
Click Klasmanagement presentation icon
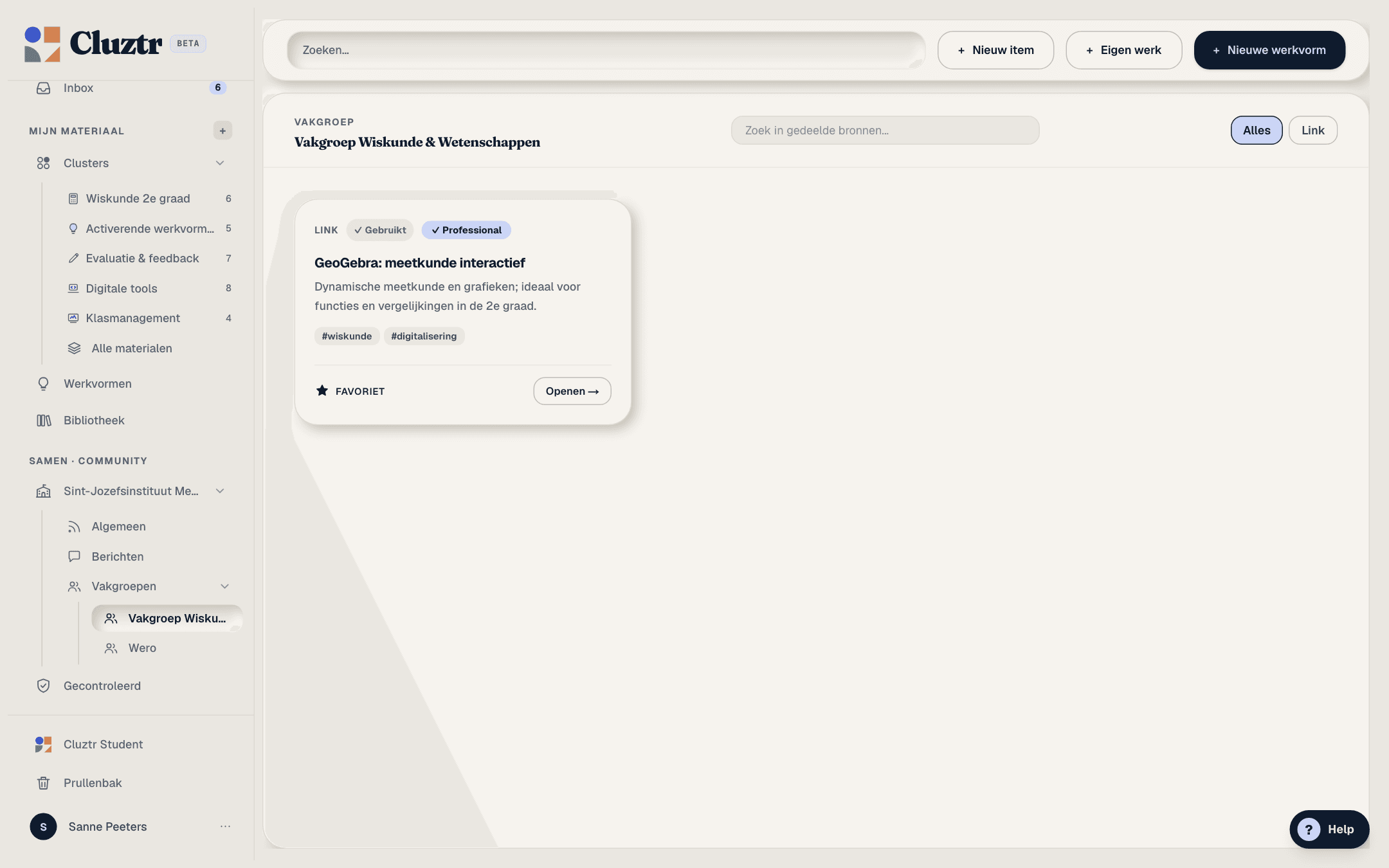[73, 318]
